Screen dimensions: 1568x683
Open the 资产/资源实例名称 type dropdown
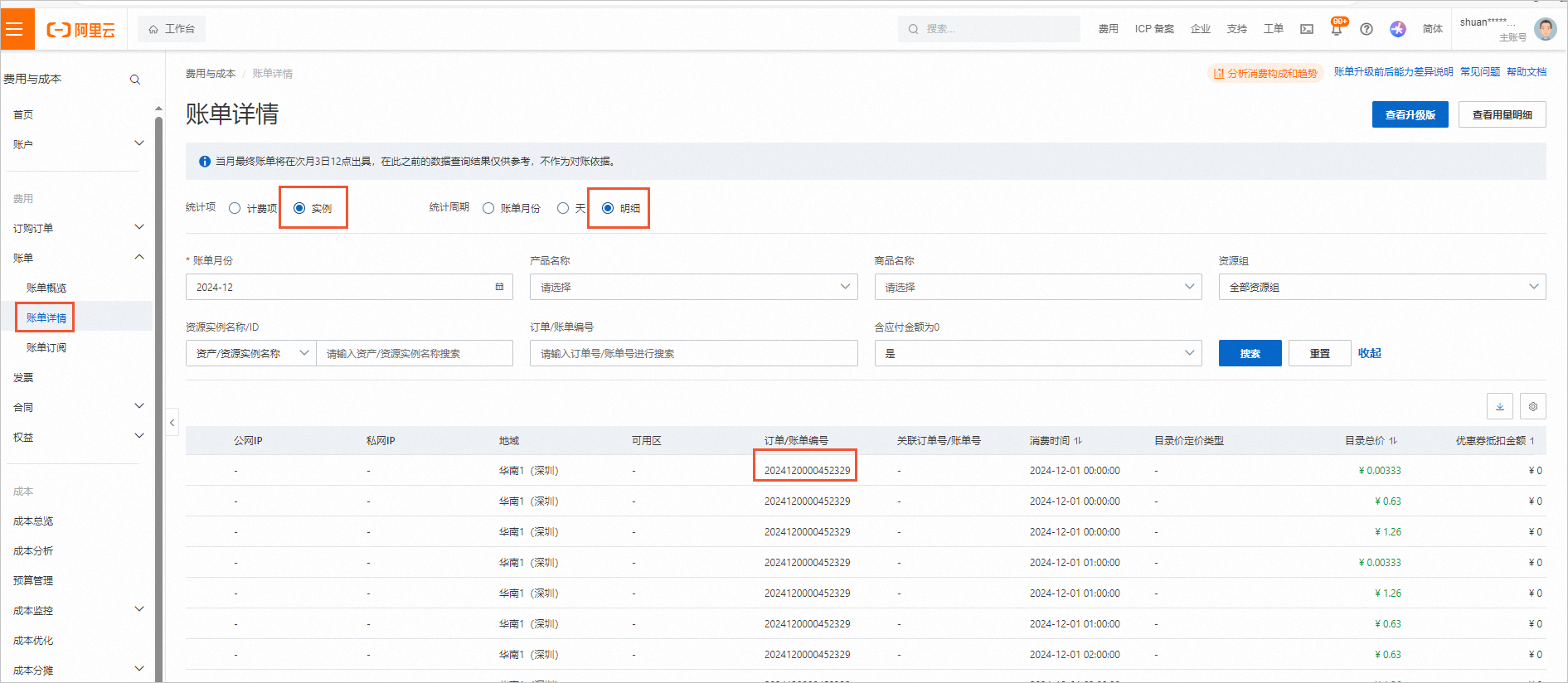[251, 353]
